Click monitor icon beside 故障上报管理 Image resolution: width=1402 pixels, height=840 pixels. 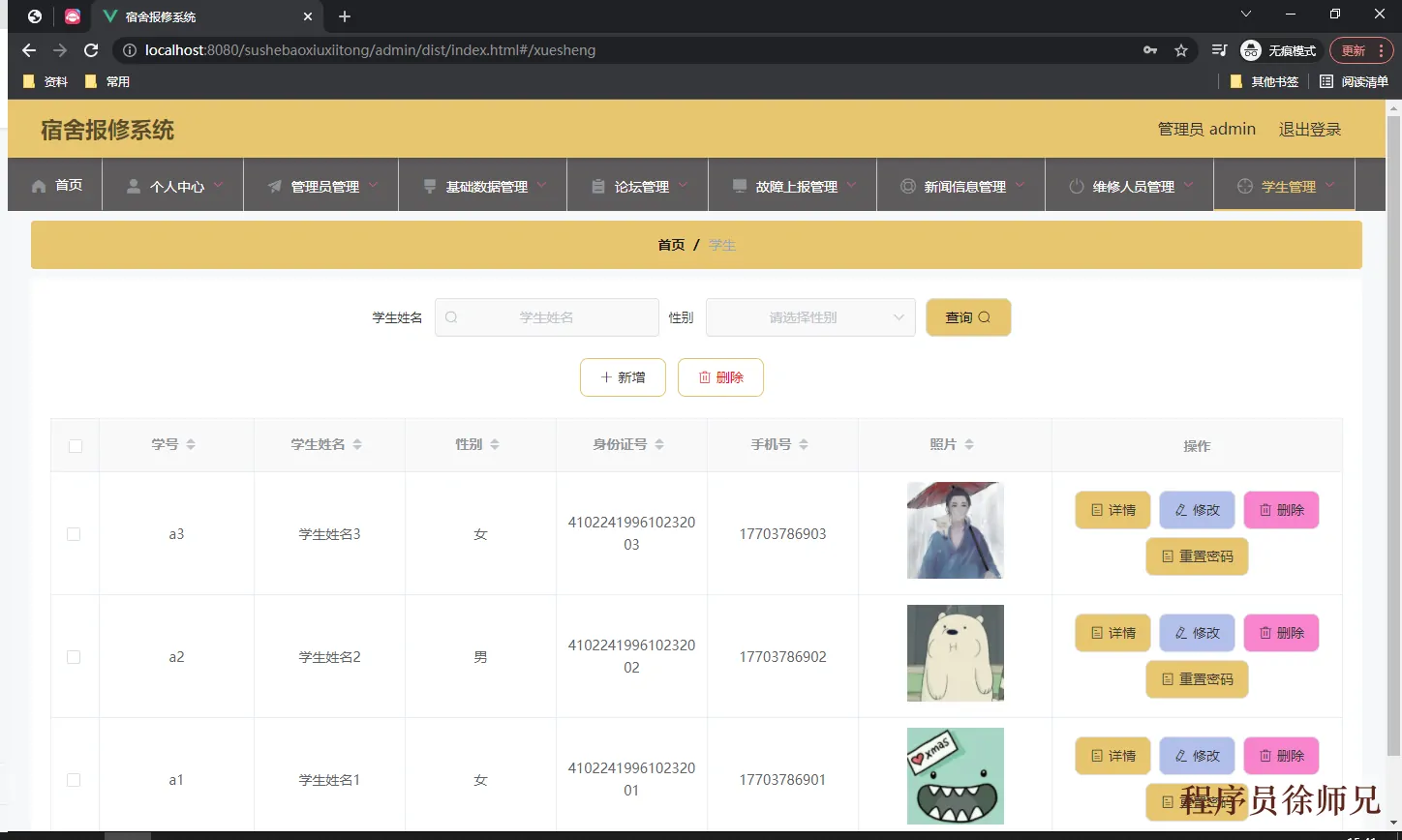[740, 186]
